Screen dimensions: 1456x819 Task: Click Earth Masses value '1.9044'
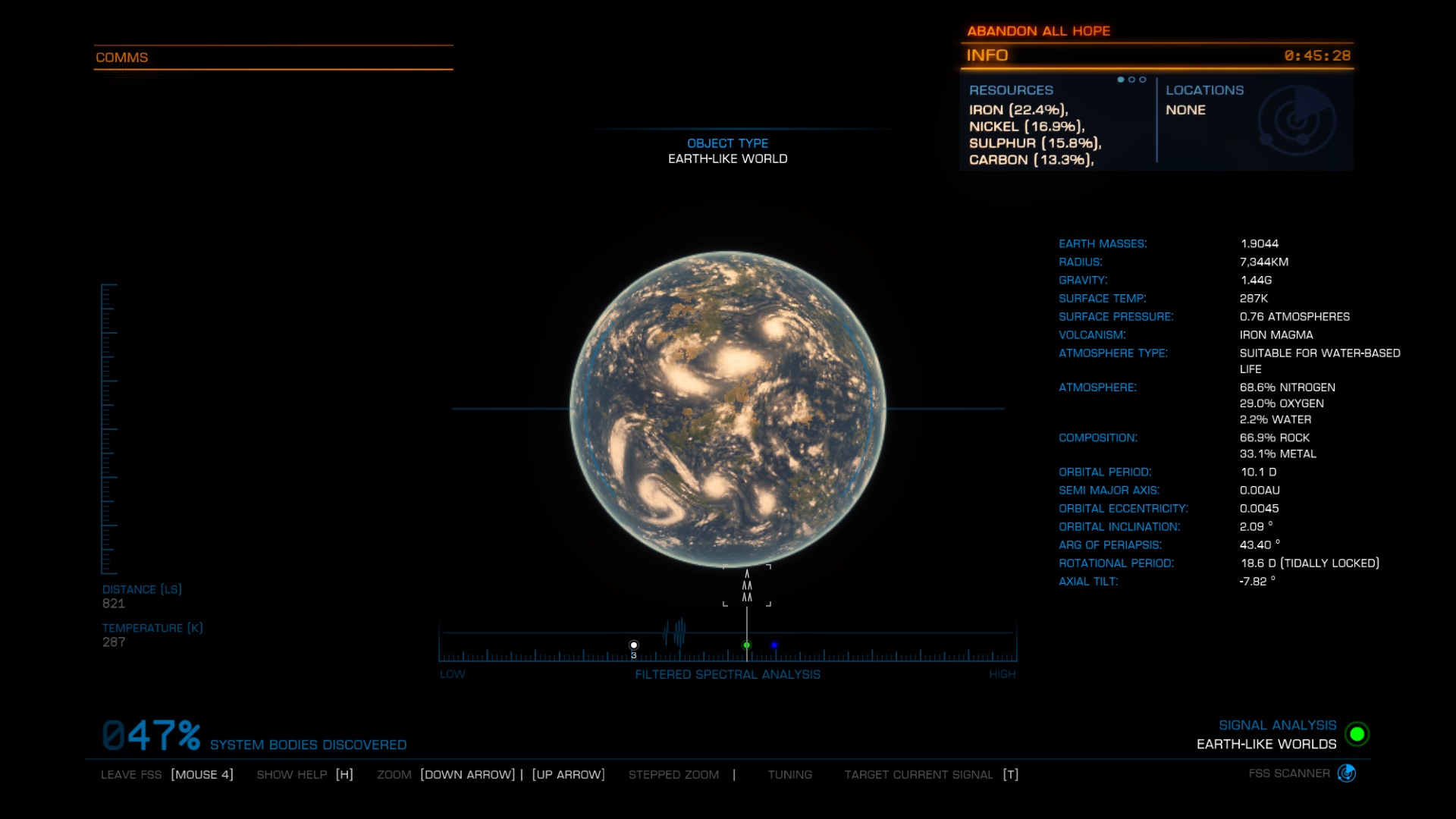click(1260, 243)
